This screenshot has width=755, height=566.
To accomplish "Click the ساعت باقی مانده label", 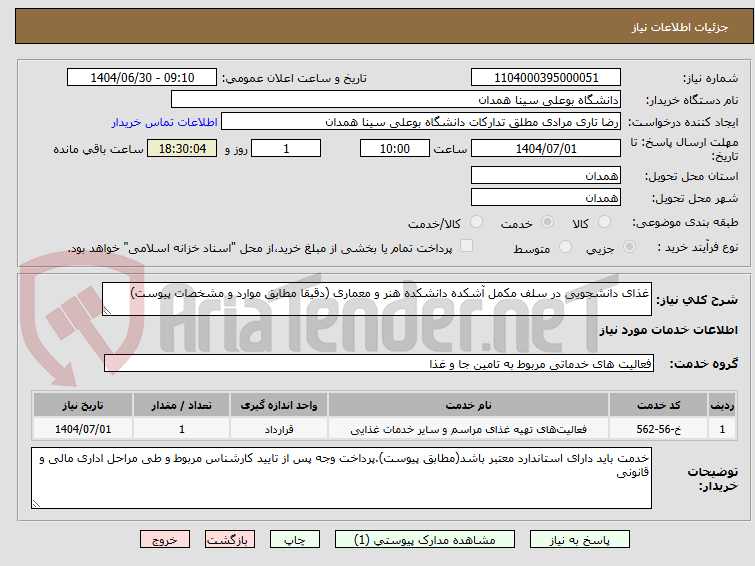I will click(98, 149).
